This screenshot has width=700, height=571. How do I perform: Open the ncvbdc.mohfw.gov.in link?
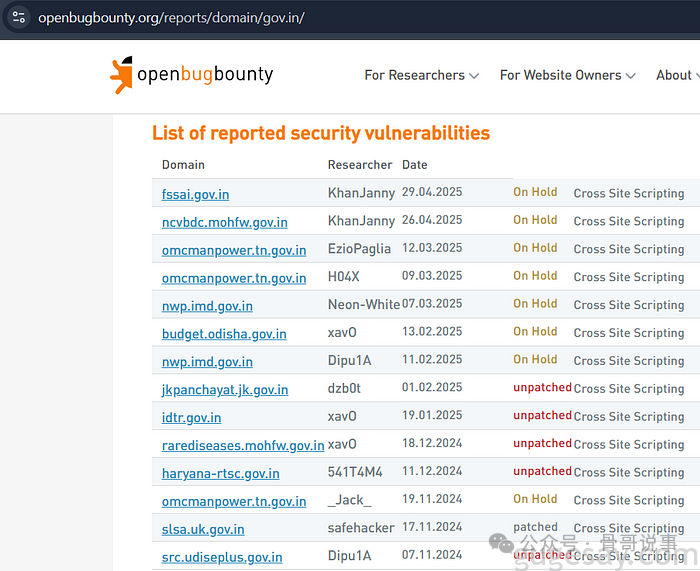tap(225, 222)
